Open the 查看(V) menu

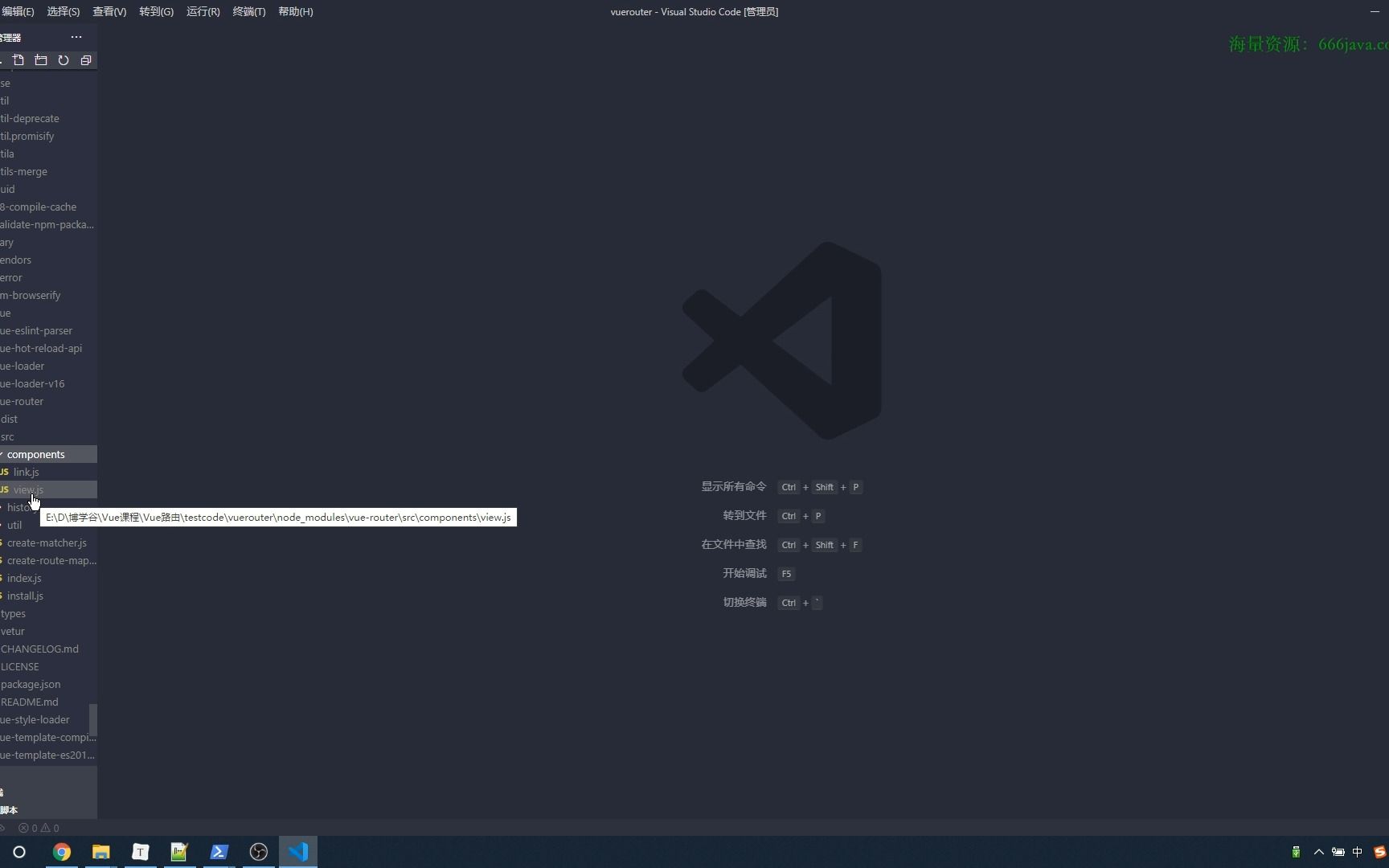109,11
